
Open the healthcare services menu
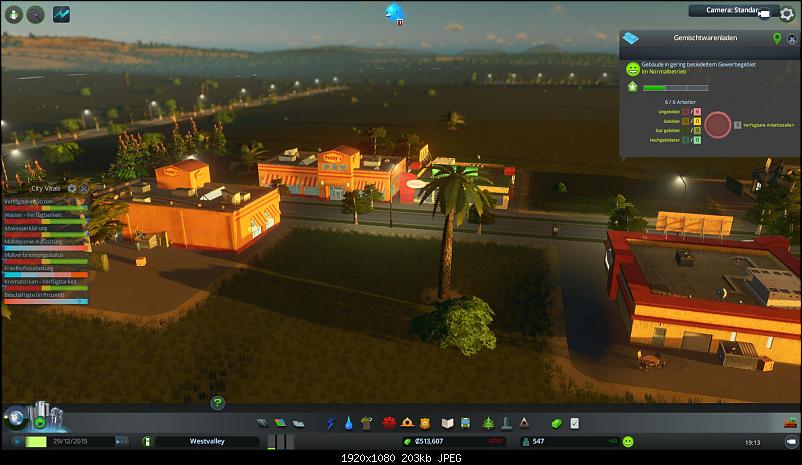pos(389,423)
